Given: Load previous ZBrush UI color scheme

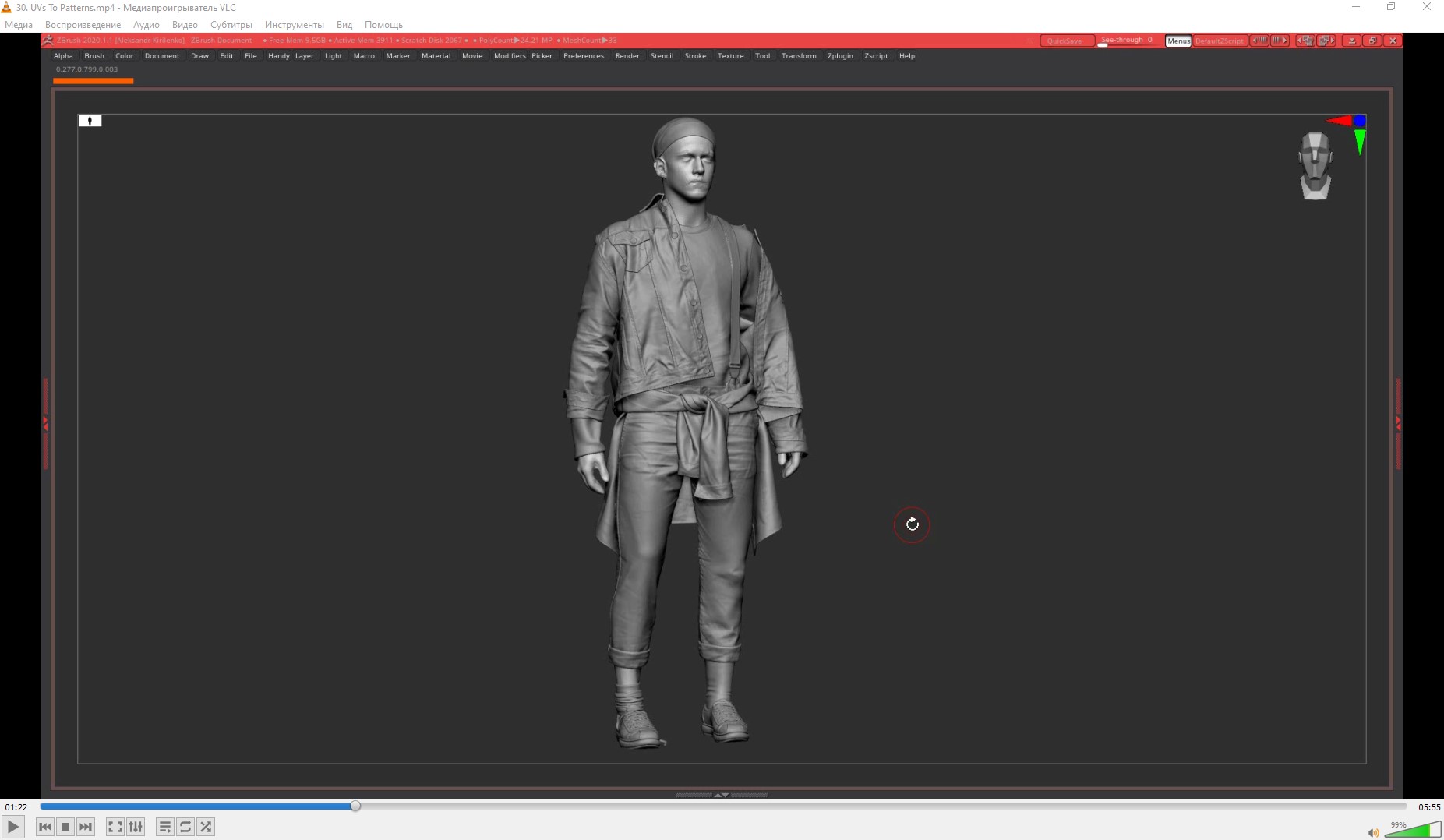Looking at the screenshot, I should click(x=1259, y=41).
